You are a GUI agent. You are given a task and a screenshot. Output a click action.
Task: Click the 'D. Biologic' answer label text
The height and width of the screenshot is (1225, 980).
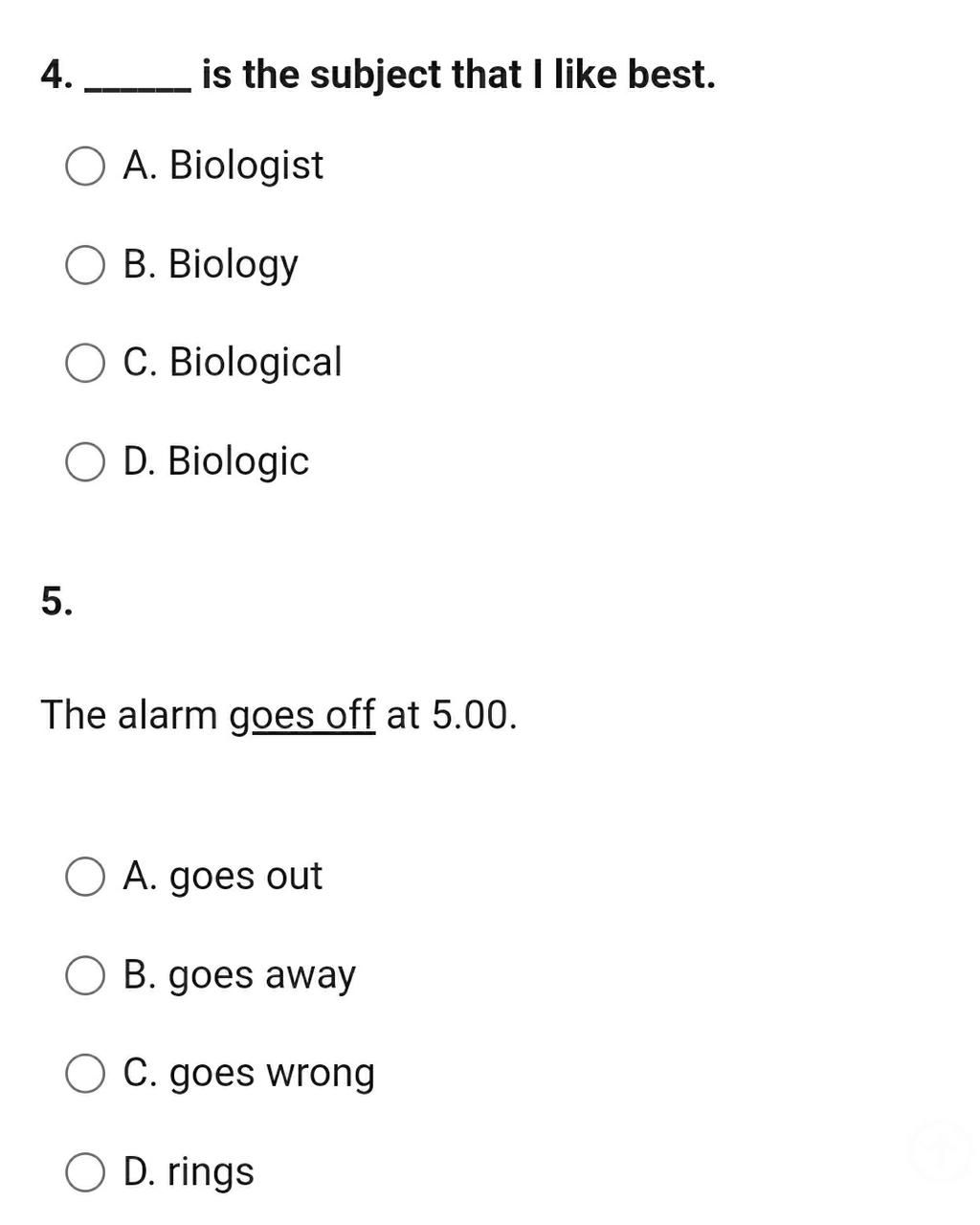point(216,461)
